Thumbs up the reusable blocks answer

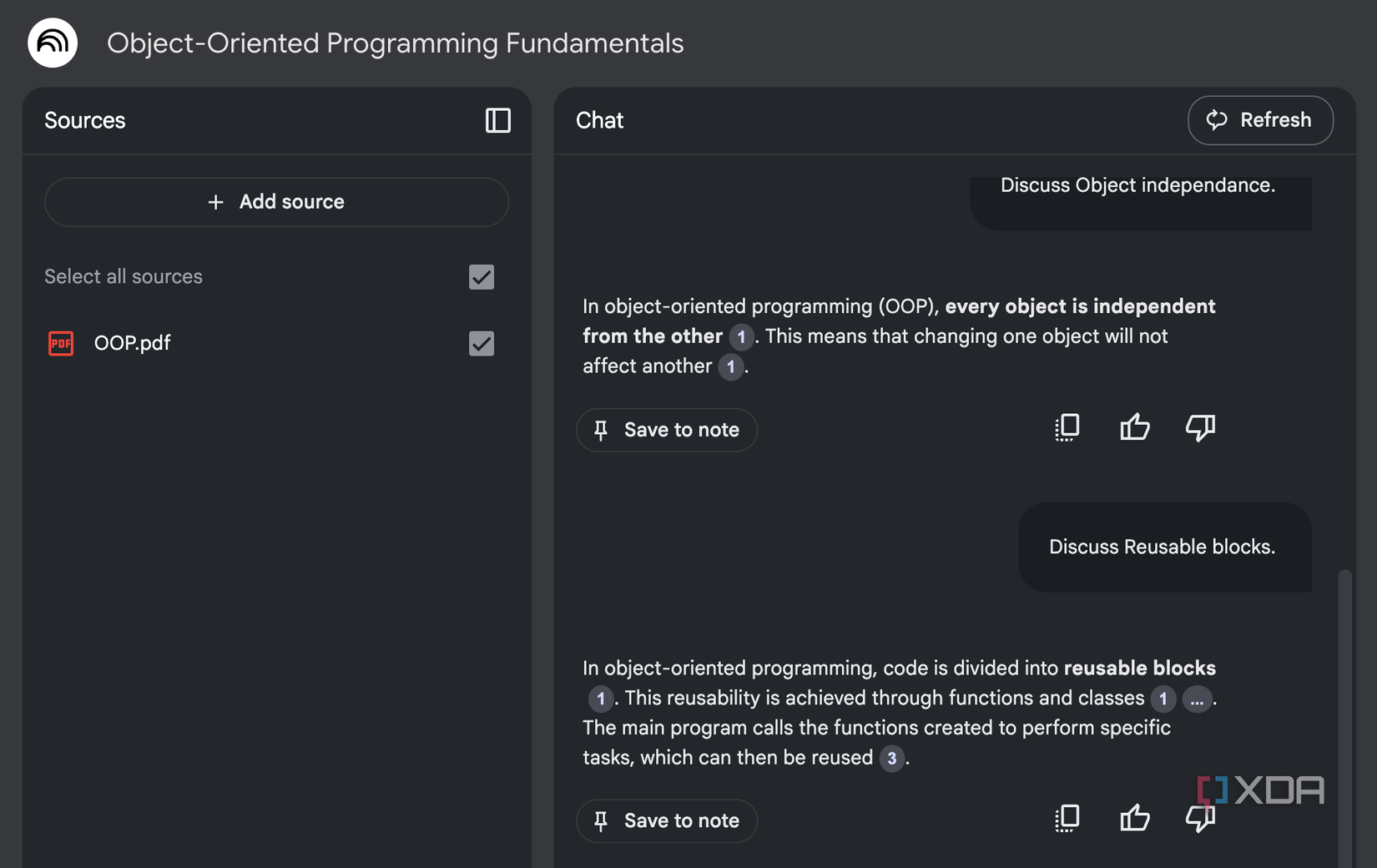1134,819
